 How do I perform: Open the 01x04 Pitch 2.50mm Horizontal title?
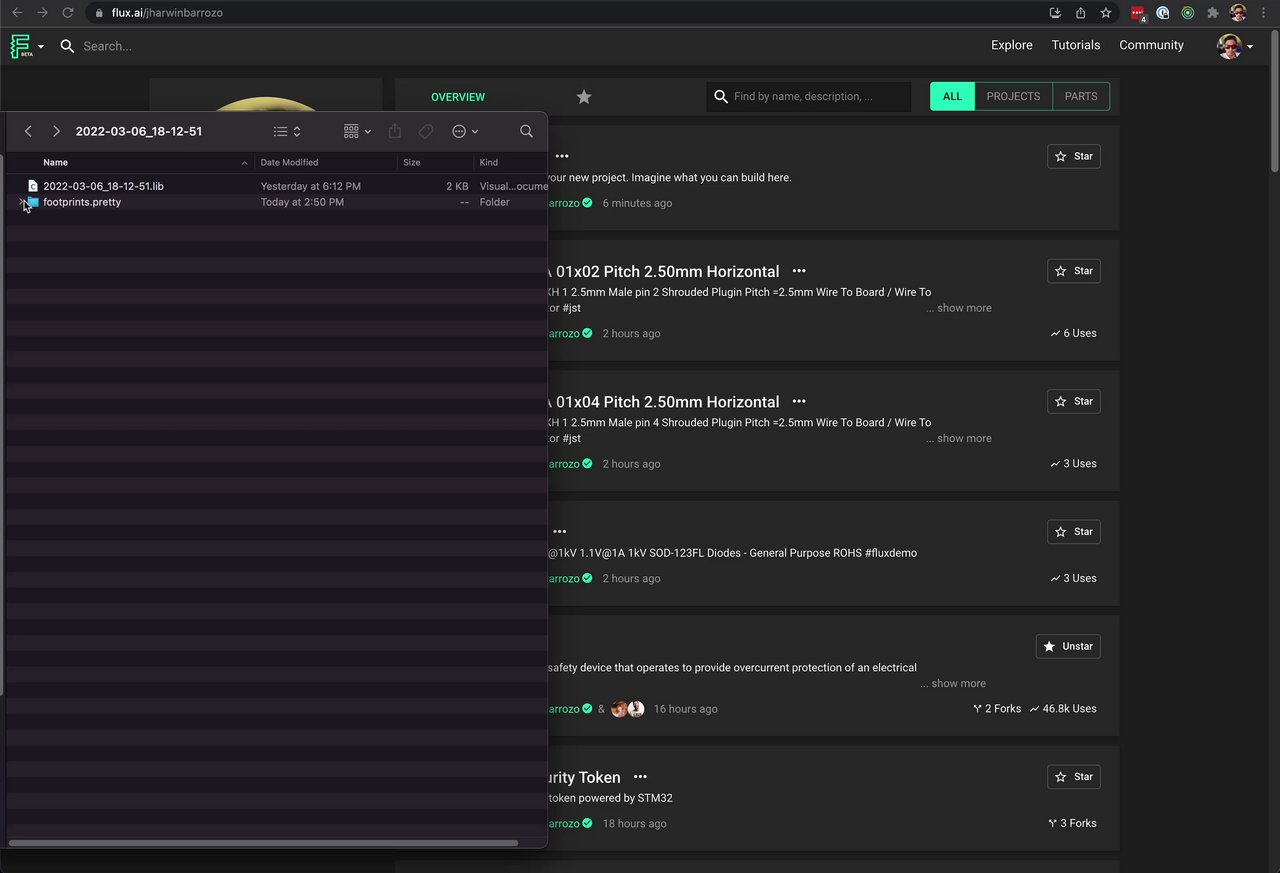[664, 401]
